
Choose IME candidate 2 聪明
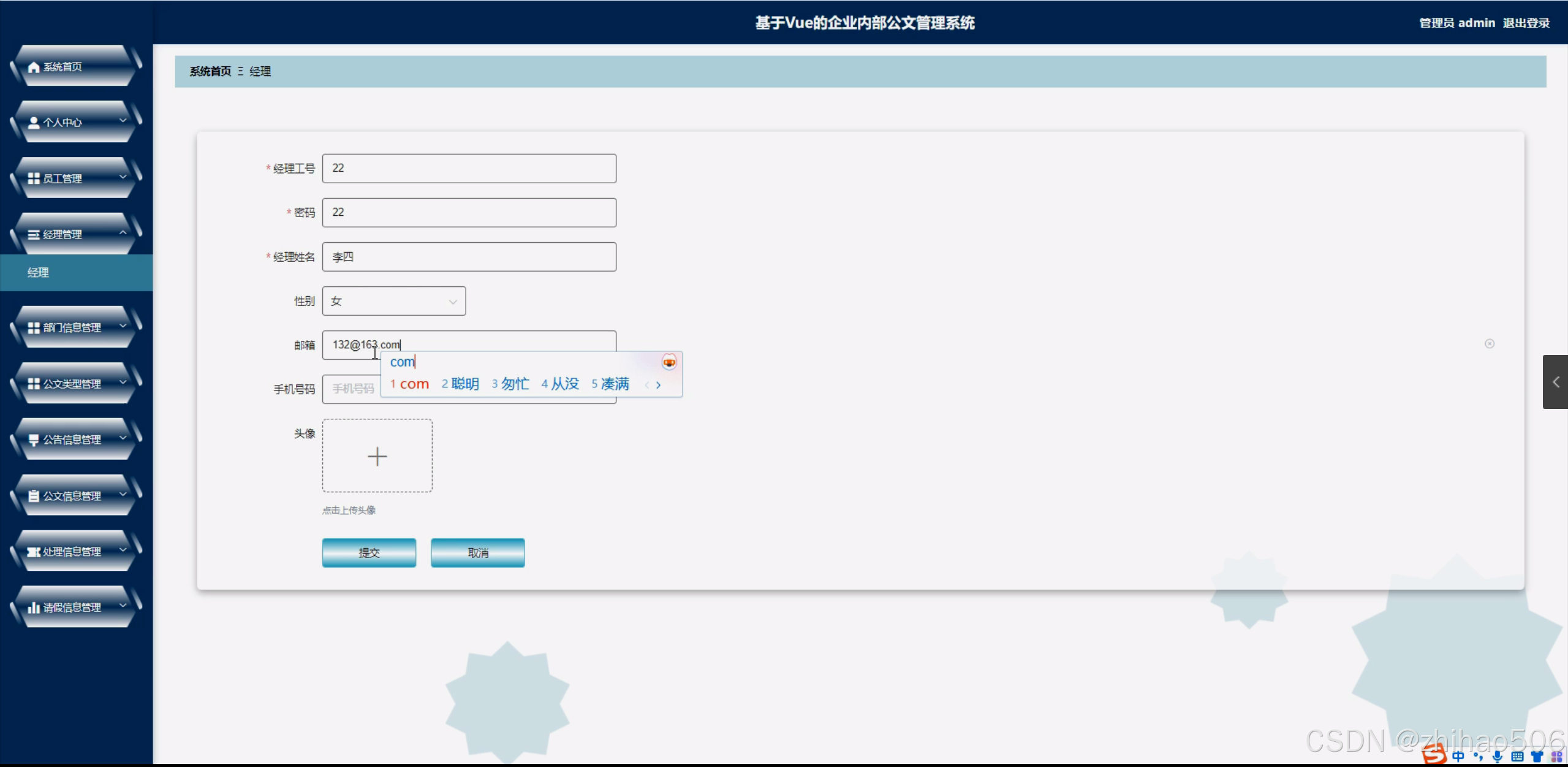[460, 384]
